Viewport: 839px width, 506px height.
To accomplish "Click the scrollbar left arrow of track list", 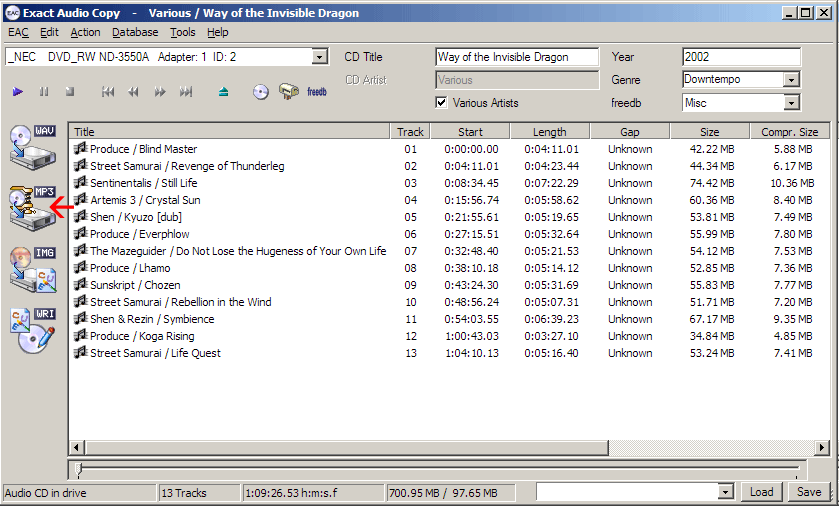I will (x=77, y=447).
